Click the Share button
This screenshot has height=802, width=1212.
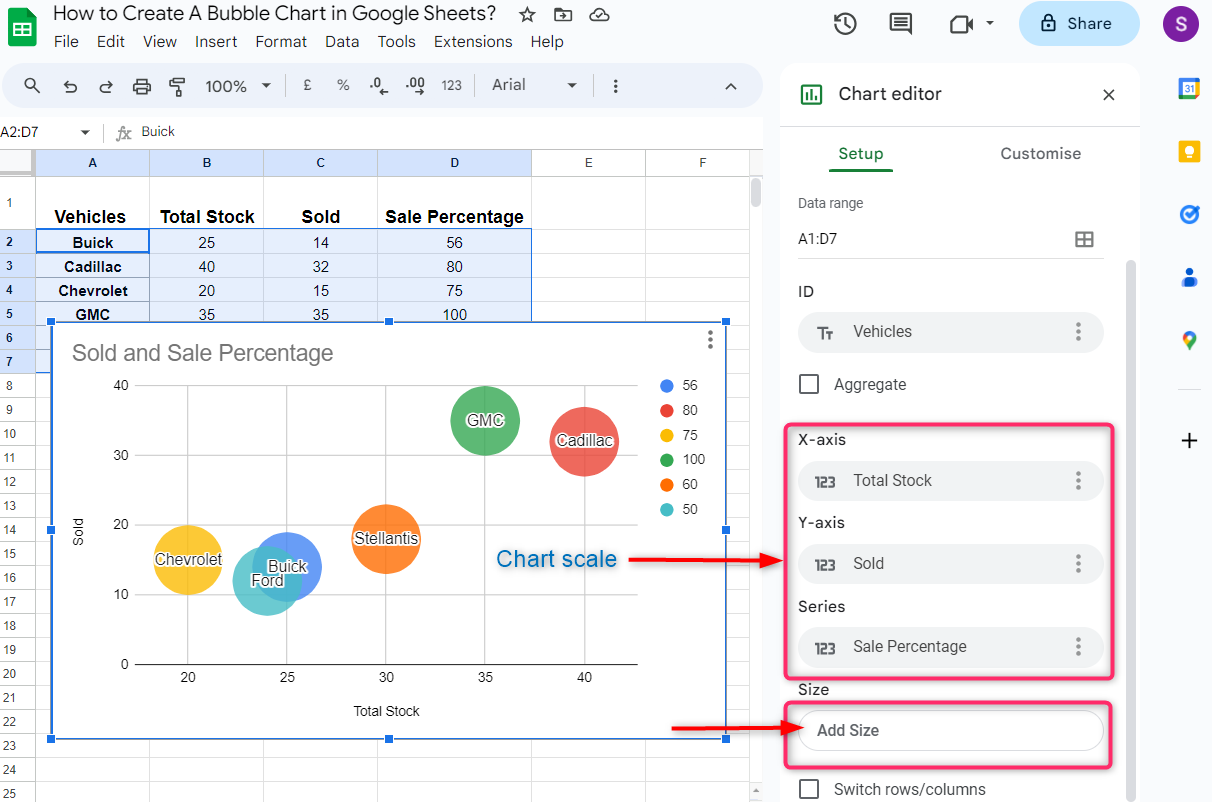click(x=1078, y=24)
